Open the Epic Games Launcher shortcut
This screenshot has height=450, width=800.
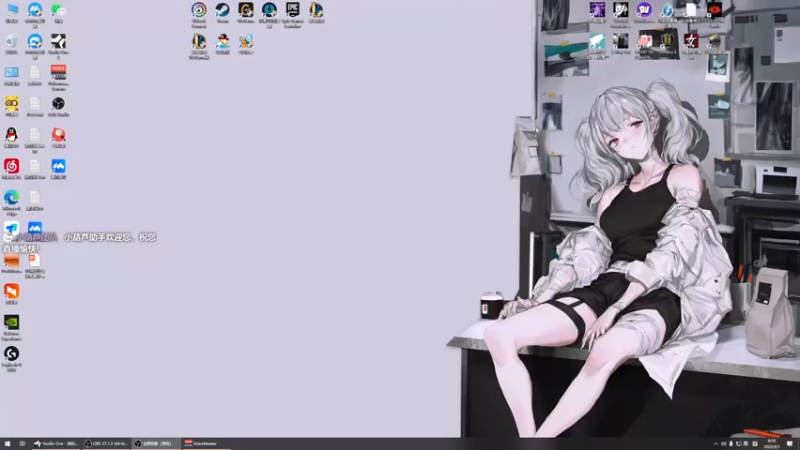293,15
